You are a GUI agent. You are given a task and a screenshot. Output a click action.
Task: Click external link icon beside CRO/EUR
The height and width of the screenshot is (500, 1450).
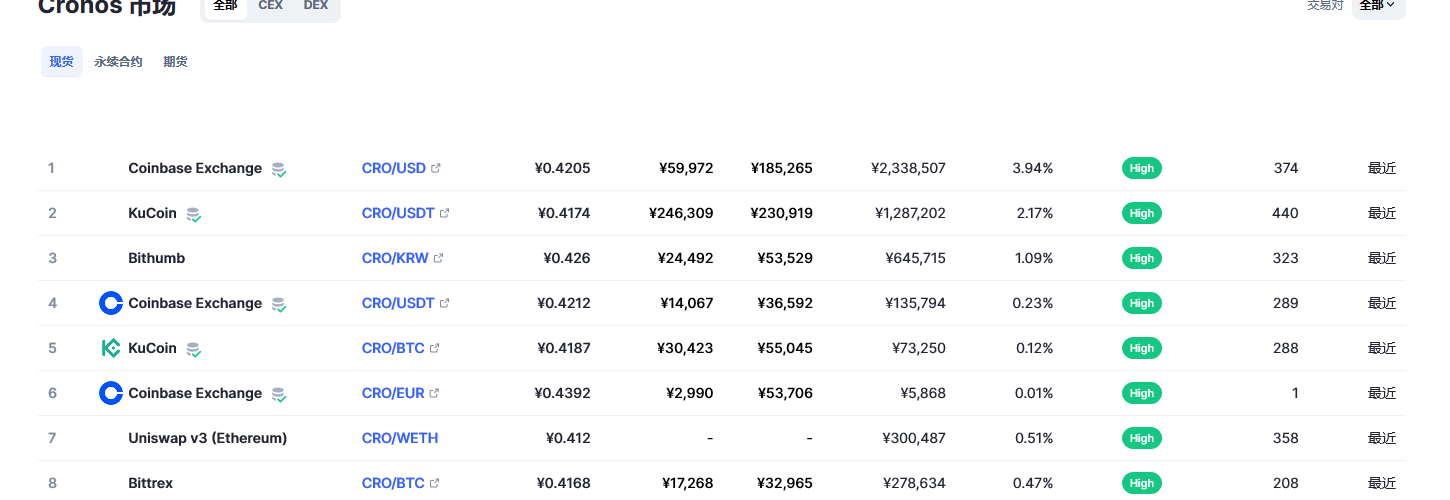point(435,393)
